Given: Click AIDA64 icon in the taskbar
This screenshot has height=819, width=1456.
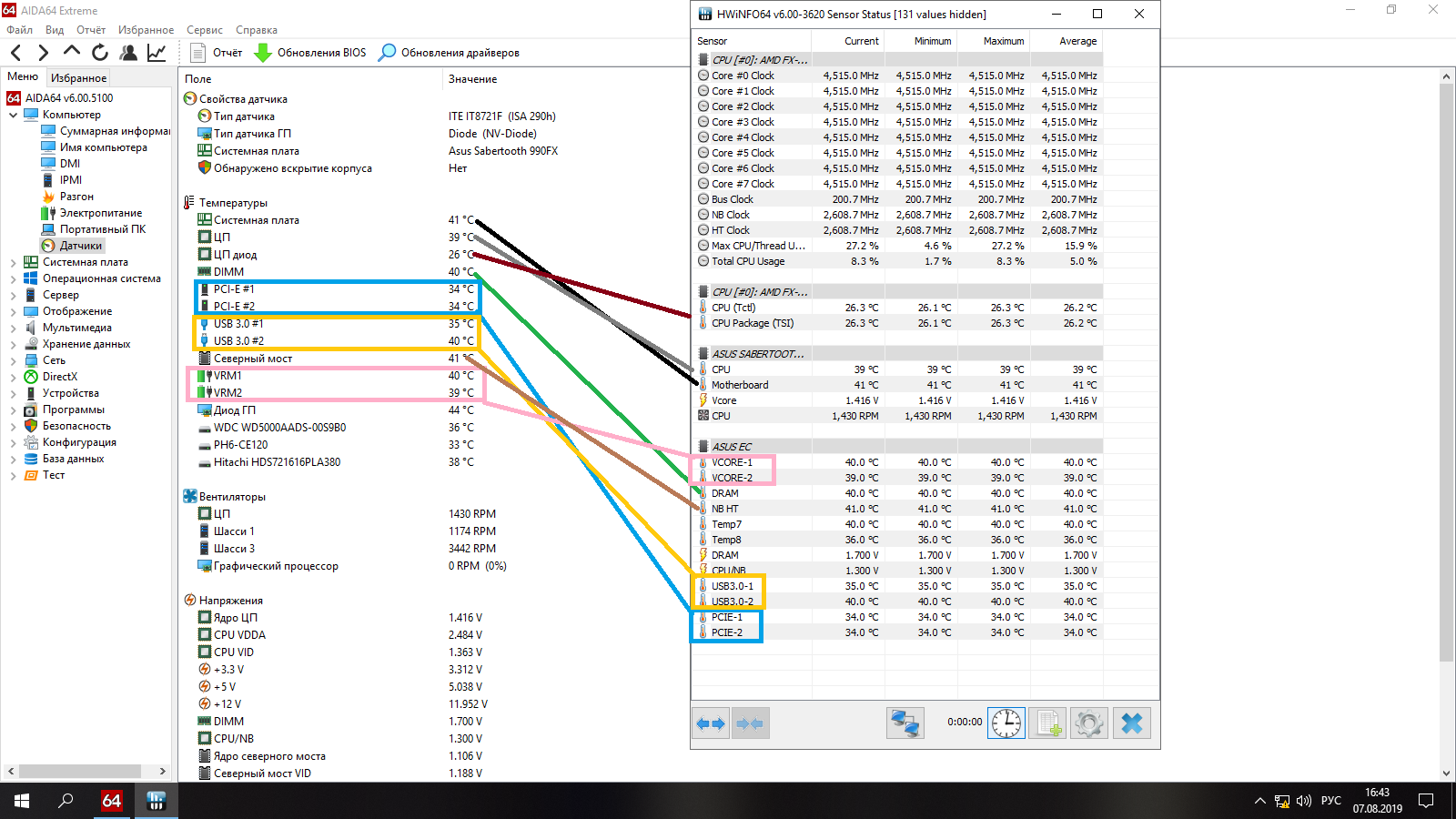Looking at the screenshot, I should point(111,801).
